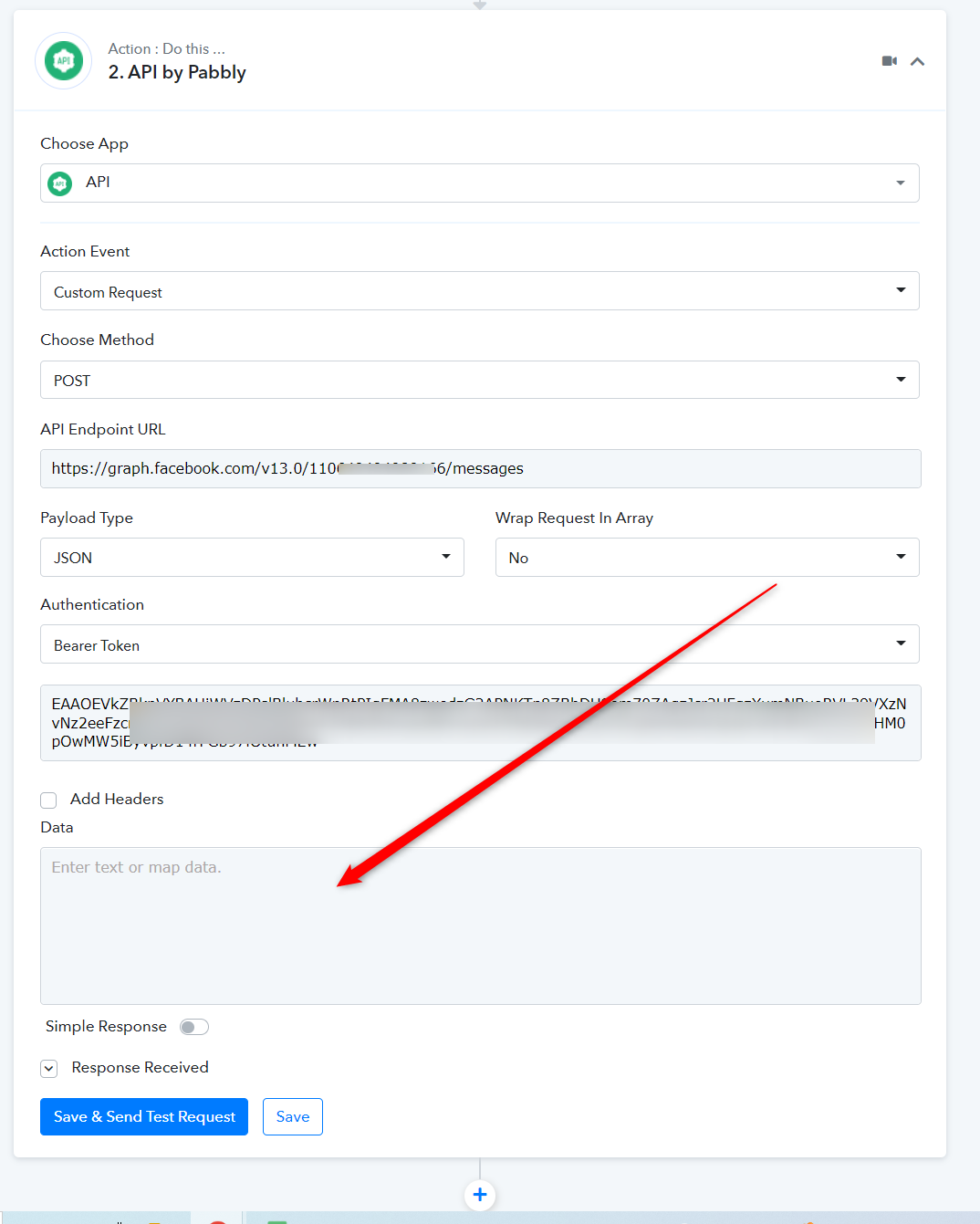Enable the Add Headers checkbox
Image resolution: width=980 pixels, height=1224 pixels.
[x=48, y=800]
